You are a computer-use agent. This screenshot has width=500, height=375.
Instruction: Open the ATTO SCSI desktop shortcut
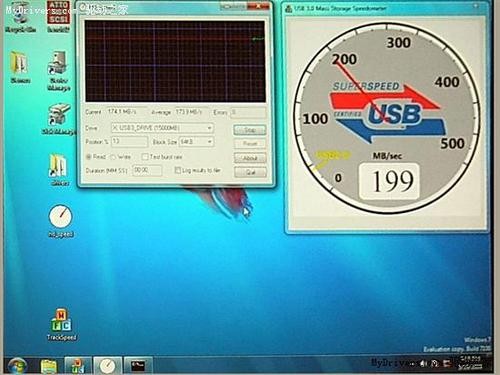tap(58, 16)
